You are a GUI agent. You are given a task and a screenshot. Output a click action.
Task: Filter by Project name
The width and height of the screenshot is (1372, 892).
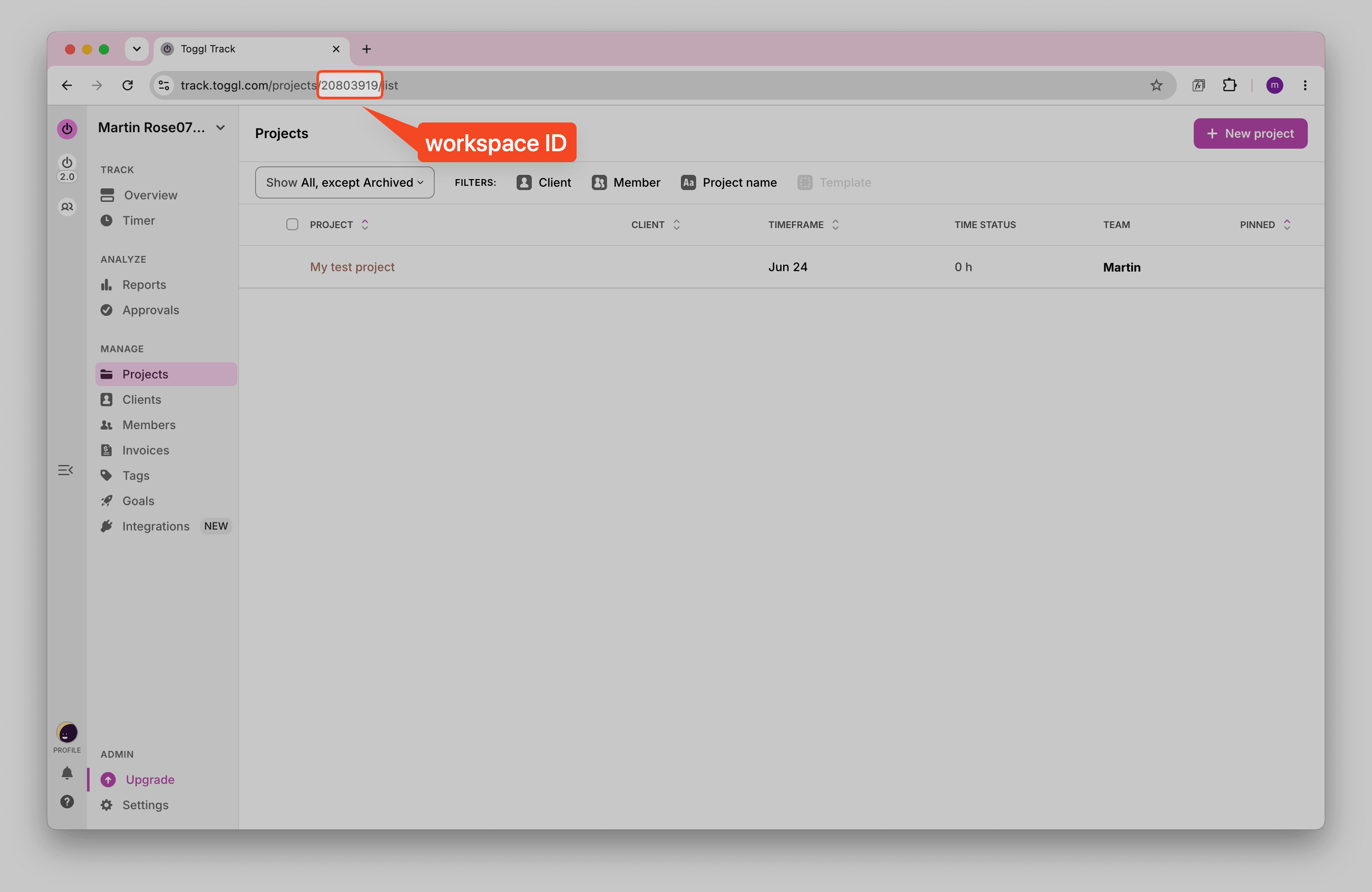[729, 182]
